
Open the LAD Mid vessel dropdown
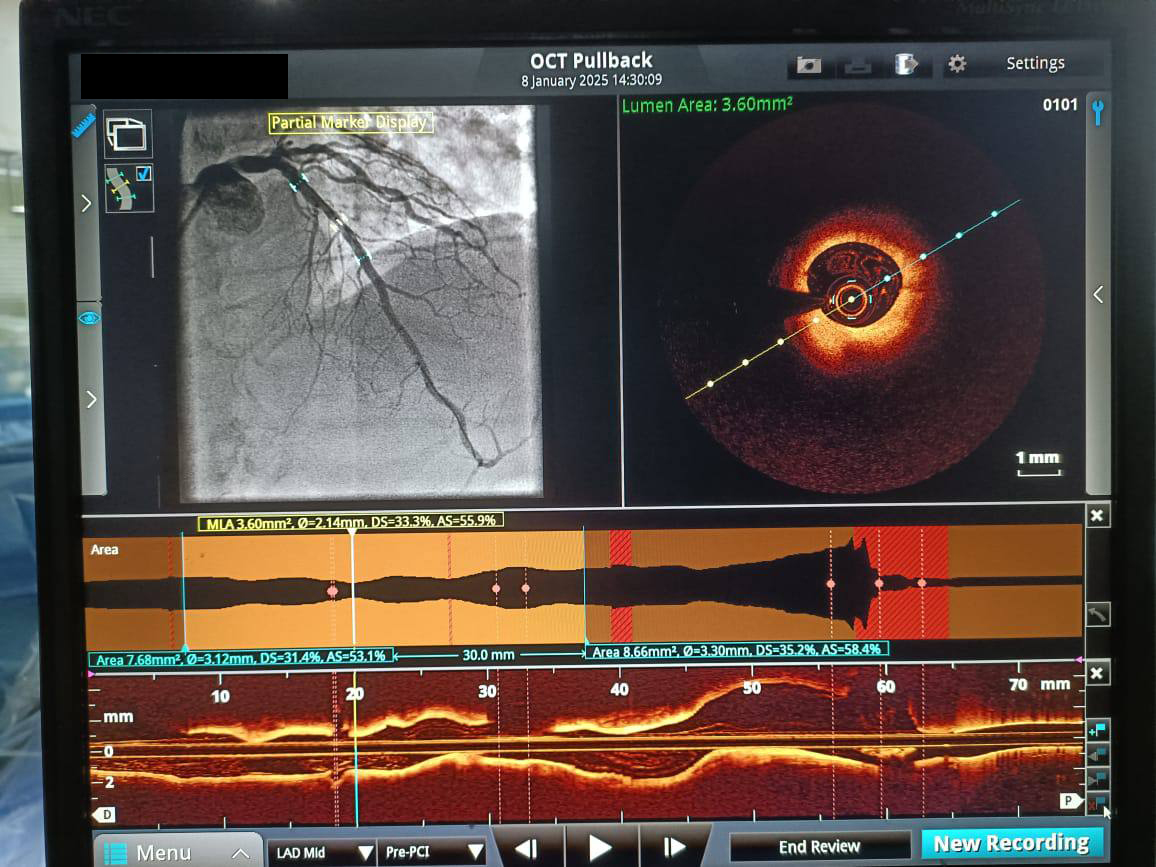coord(325,852)
